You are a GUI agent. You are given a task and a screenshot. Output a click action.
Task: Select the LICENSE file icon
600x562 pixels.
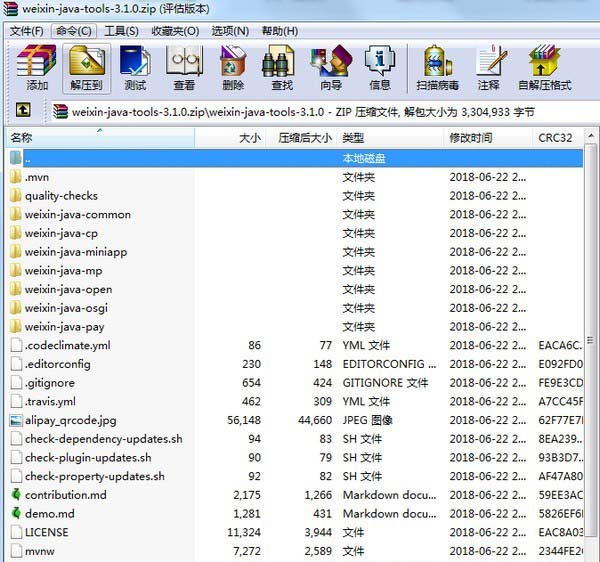[16, 532]
